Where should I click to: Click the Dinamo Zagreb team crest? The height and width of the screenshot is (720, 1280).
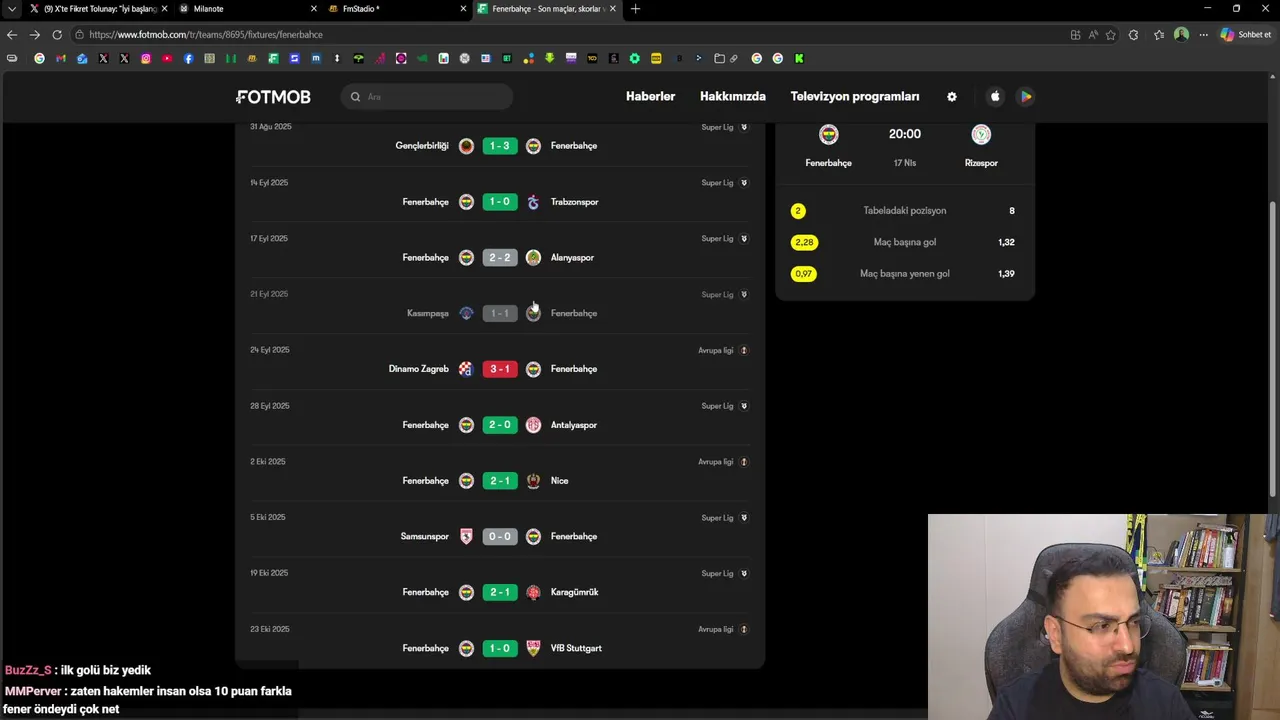(466, 369)
